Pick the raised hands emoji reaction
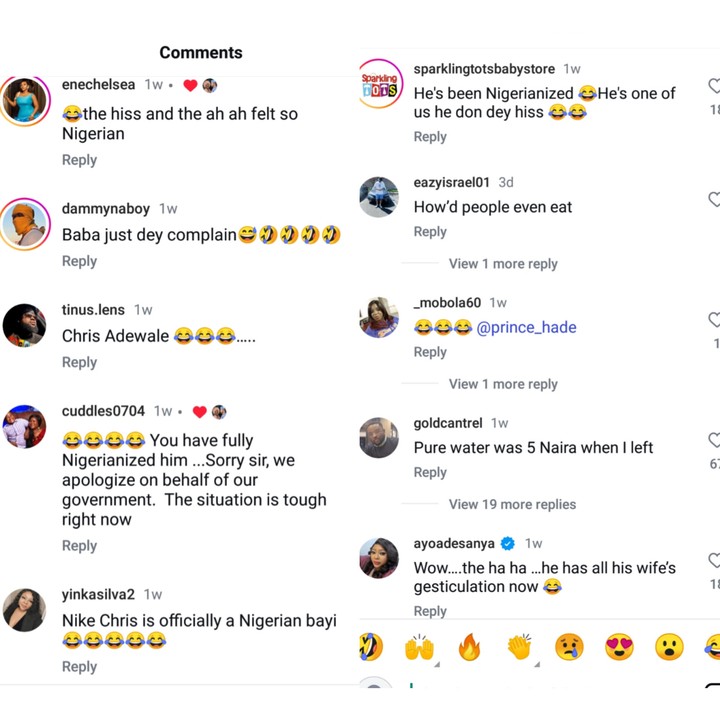The image size is (720, 720). coord(419,648)
